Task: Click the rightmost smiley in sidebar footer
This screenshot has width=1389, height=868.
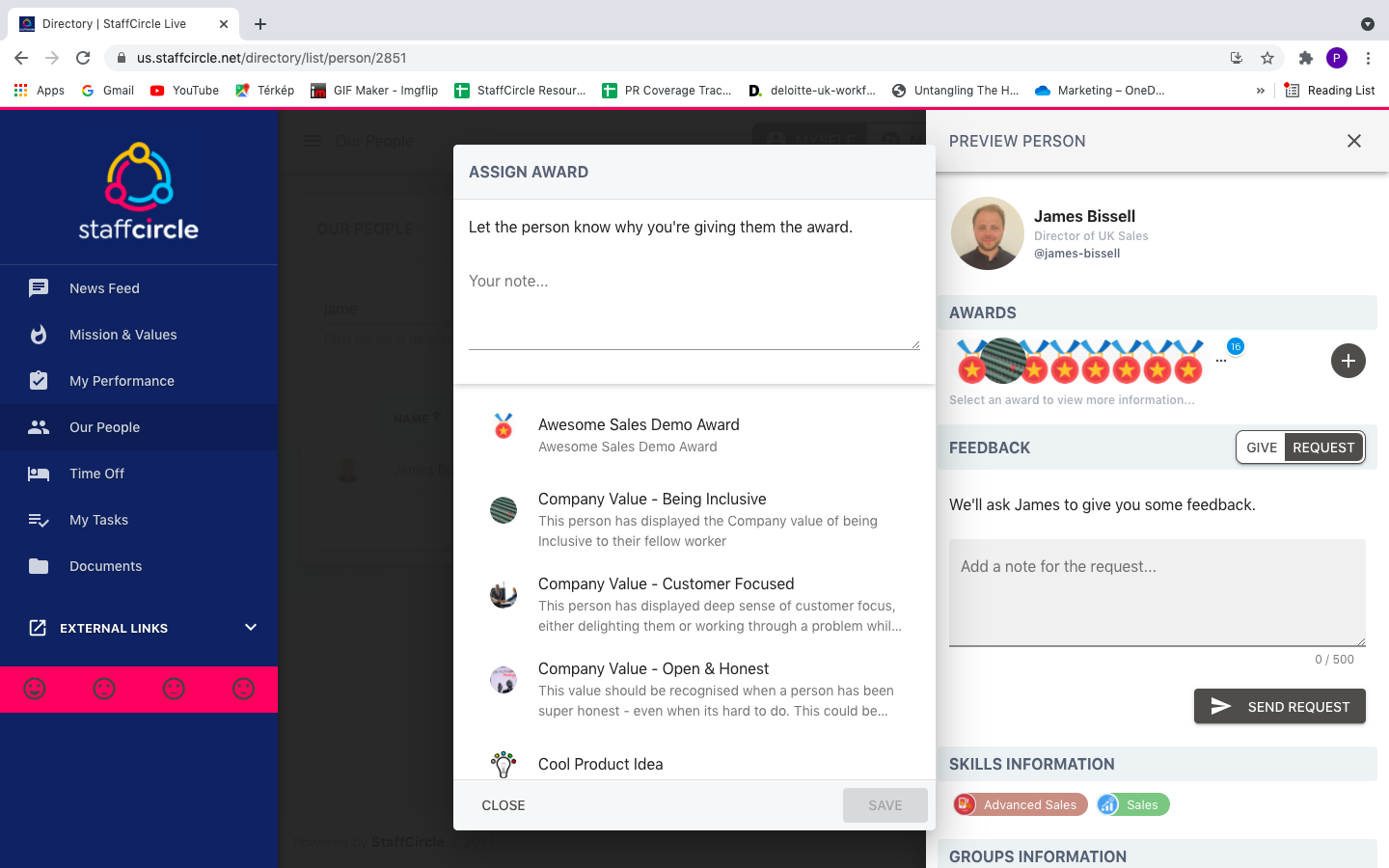Action: (243, 689)
